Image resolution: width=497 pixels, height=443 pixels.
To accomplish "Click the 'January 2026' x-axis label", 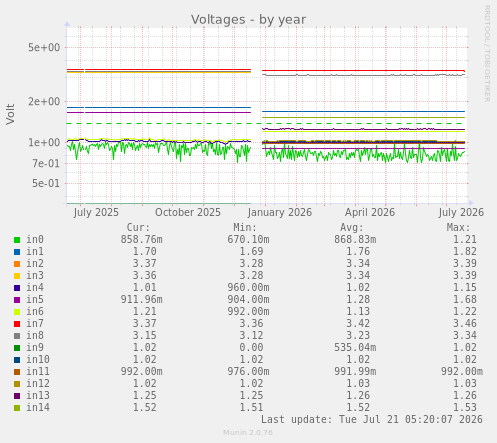I will [280, 213].
